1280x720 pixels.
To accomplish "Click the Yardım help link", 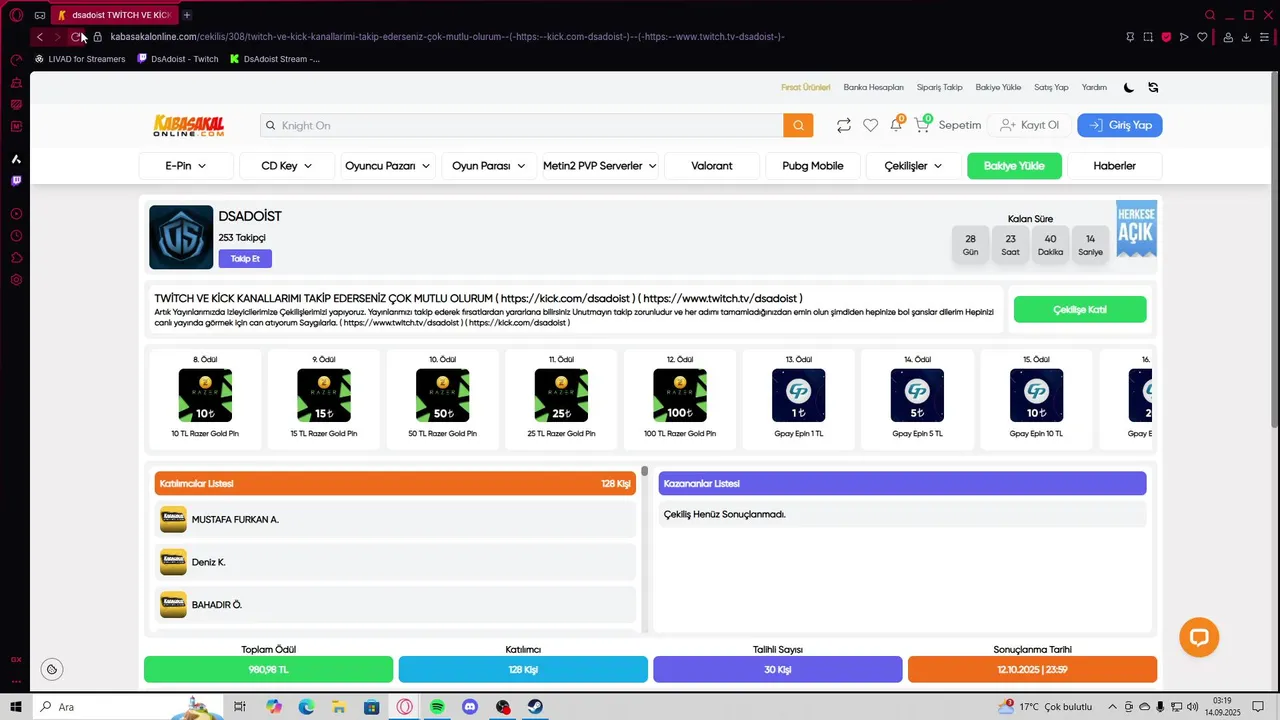I will pos(1094,87).
